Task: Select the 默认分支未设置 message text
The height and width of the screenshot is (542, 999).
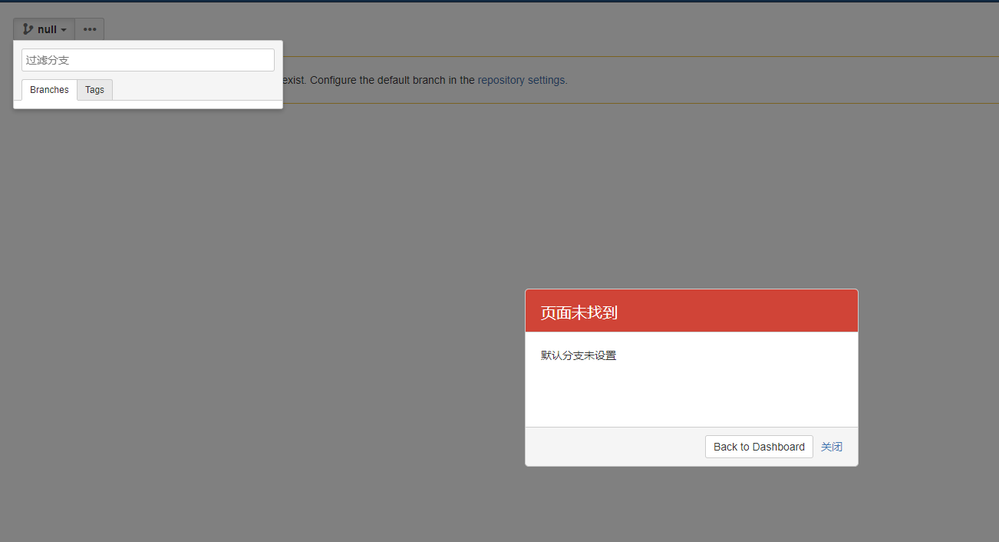Action: click(x=579, y=355)
